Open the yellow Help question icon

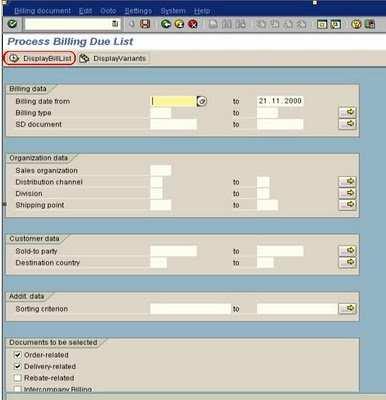pyautogui.click(x=356, y=24)
